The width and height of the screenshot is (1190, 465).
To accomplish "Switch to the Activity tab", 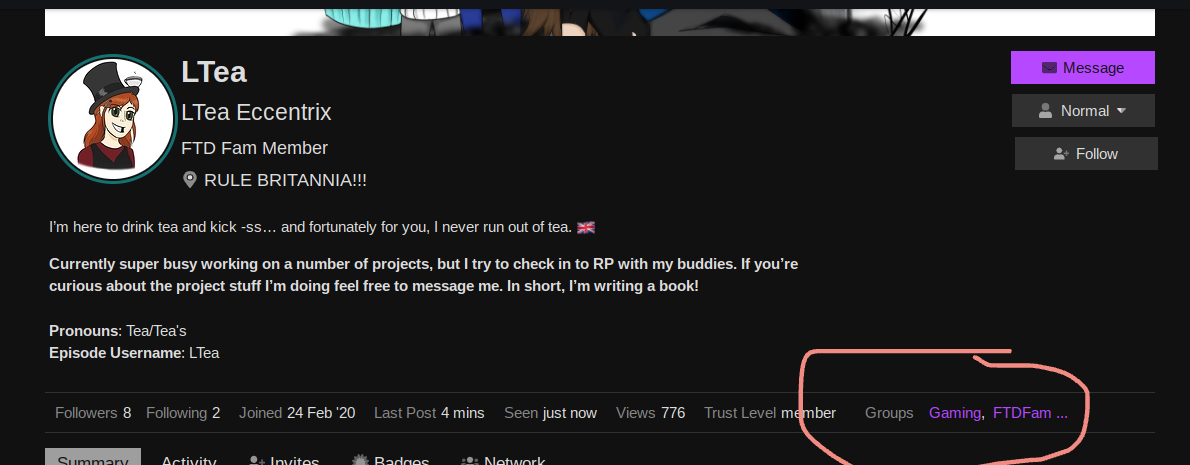I will (x=189, y=460).
